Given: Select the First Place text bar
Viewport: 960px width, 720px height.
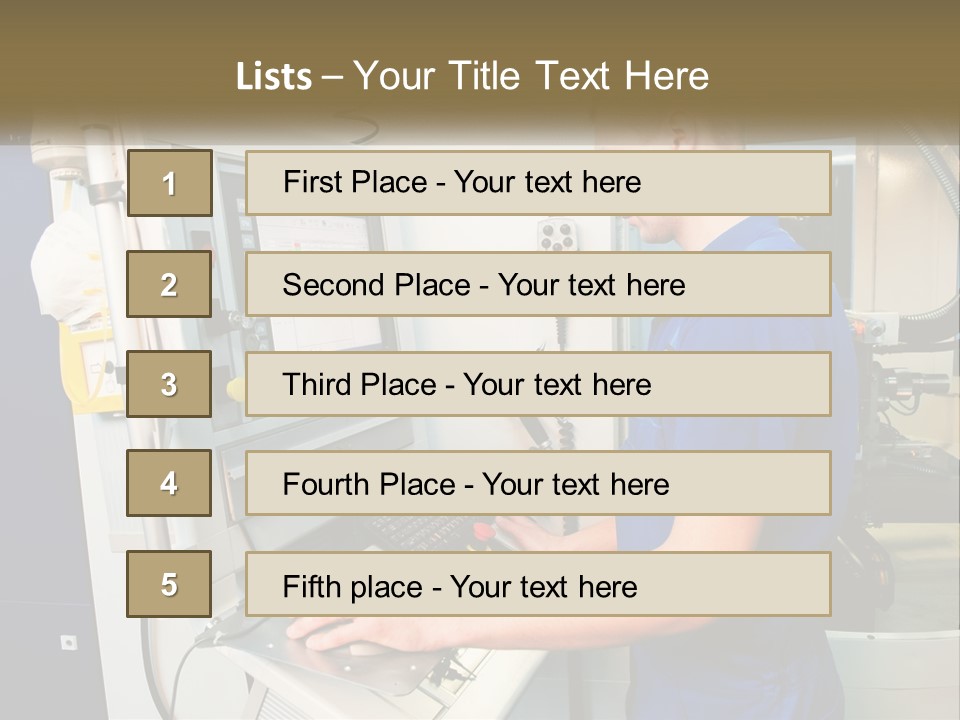Looking at the screenshot, I should tap(538, 183).
